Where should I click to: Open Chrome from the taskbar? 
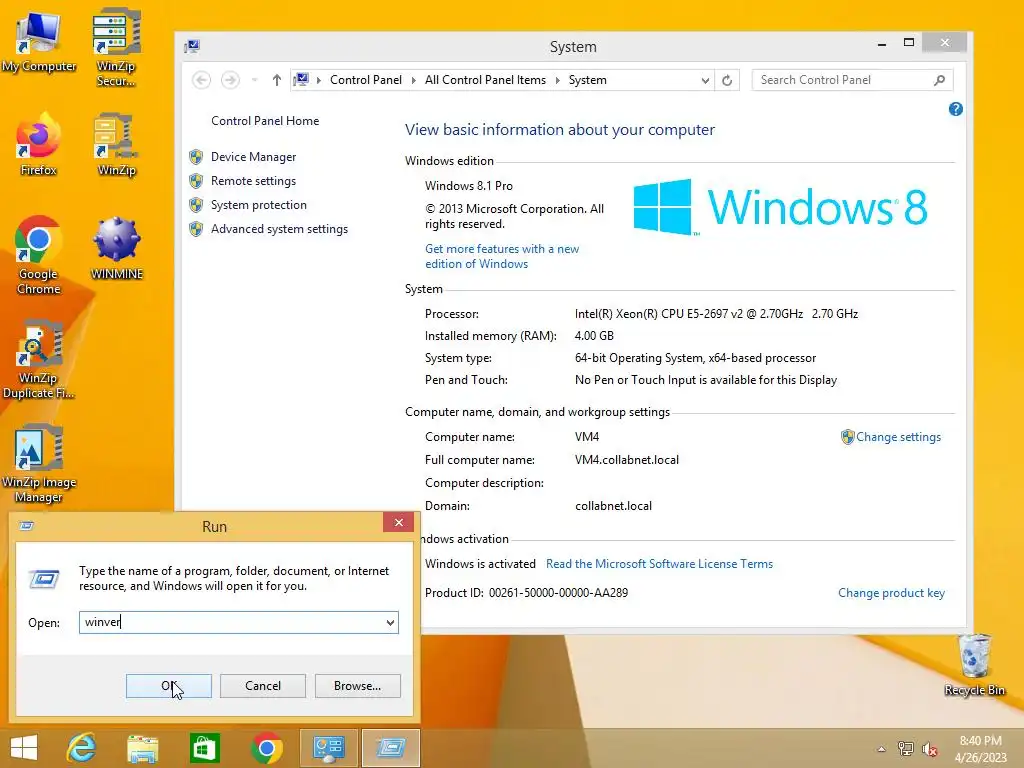click(x=266, y=748)
